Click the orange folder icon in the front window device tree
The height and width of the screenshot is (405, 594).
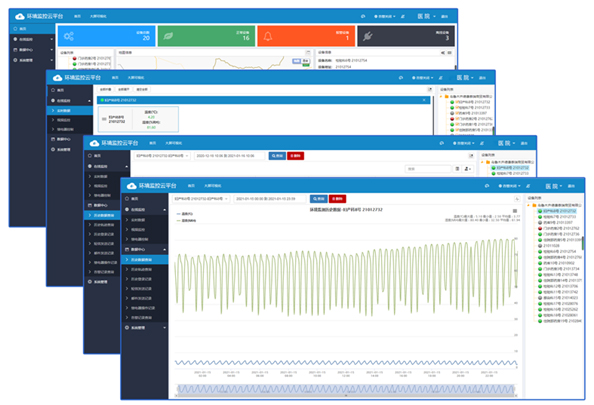[x=534, y=205]
